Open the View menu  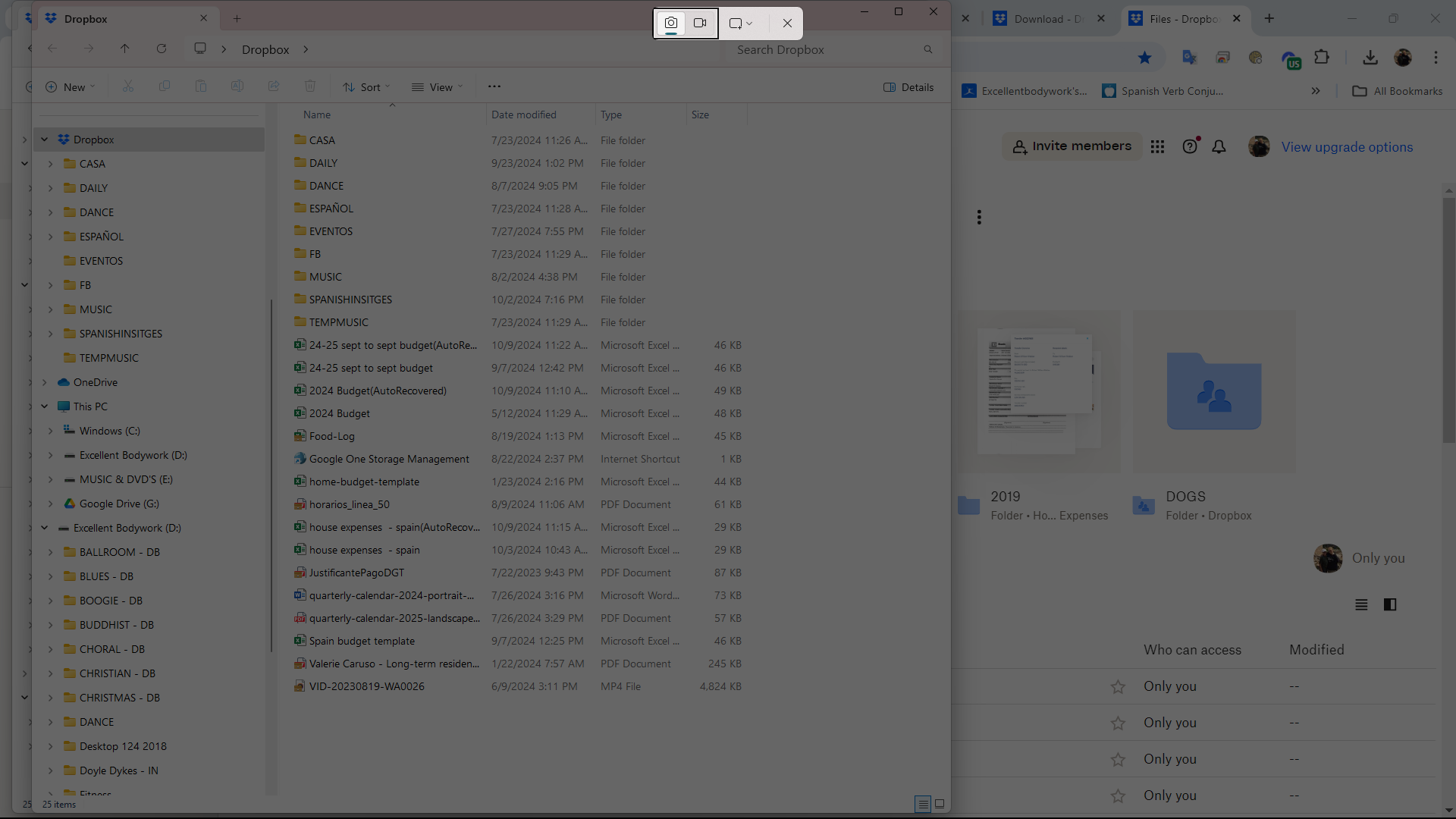tap(438, 87)
